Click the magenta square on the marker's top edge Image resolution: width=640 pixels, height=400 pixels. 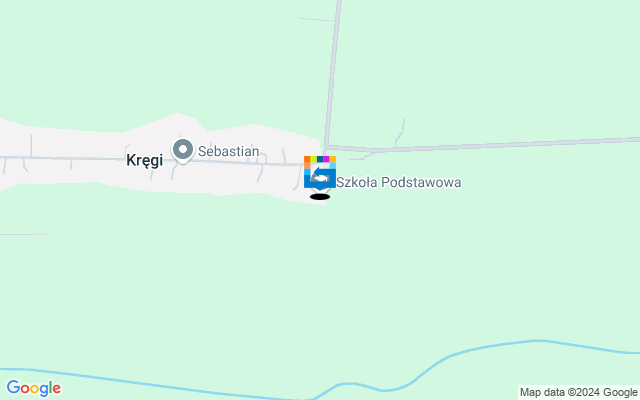click(x=326, y=159)
